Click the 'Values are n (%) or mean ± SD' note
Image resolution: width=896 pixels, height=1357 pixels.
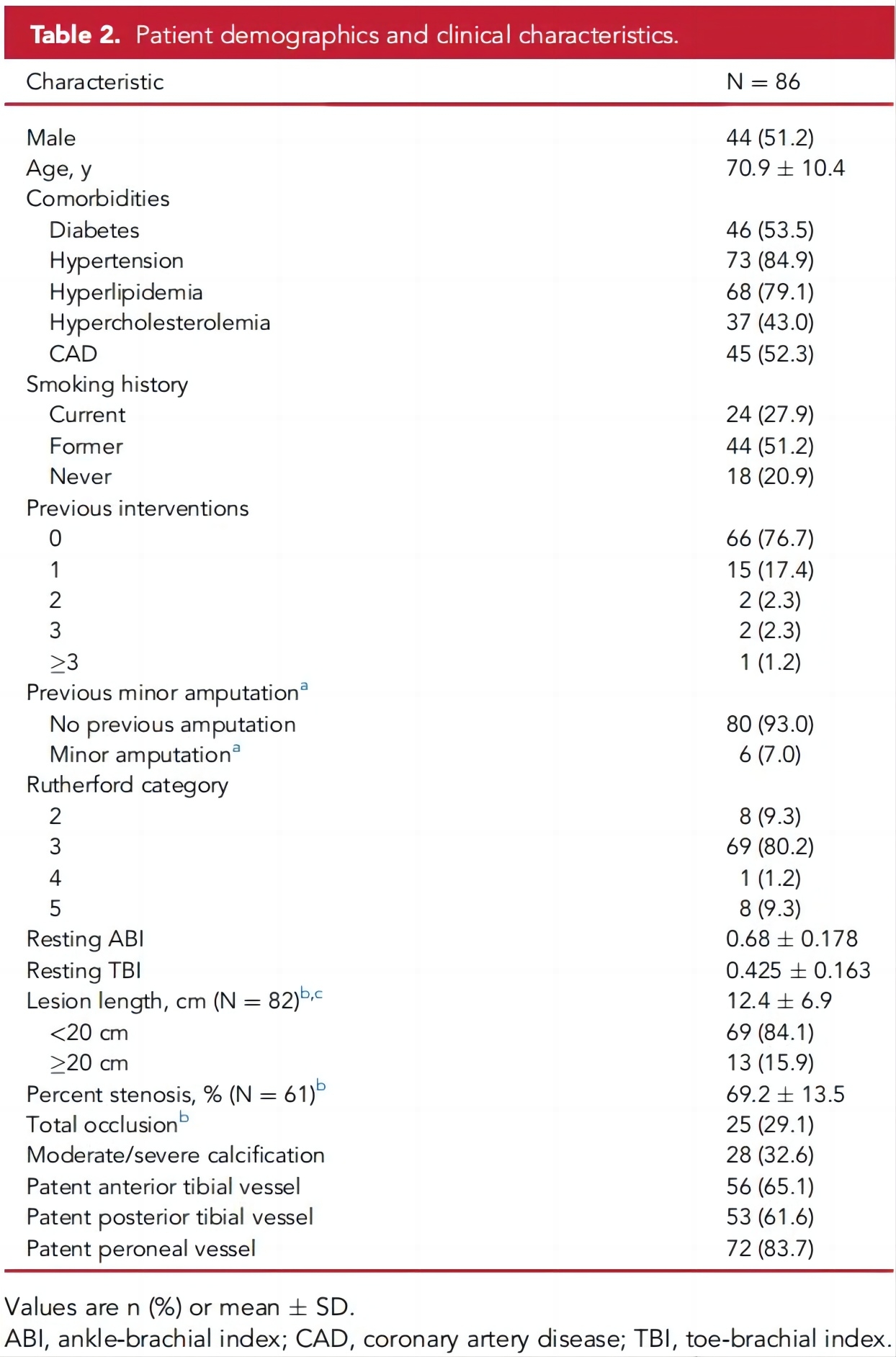click(179, 1307)
